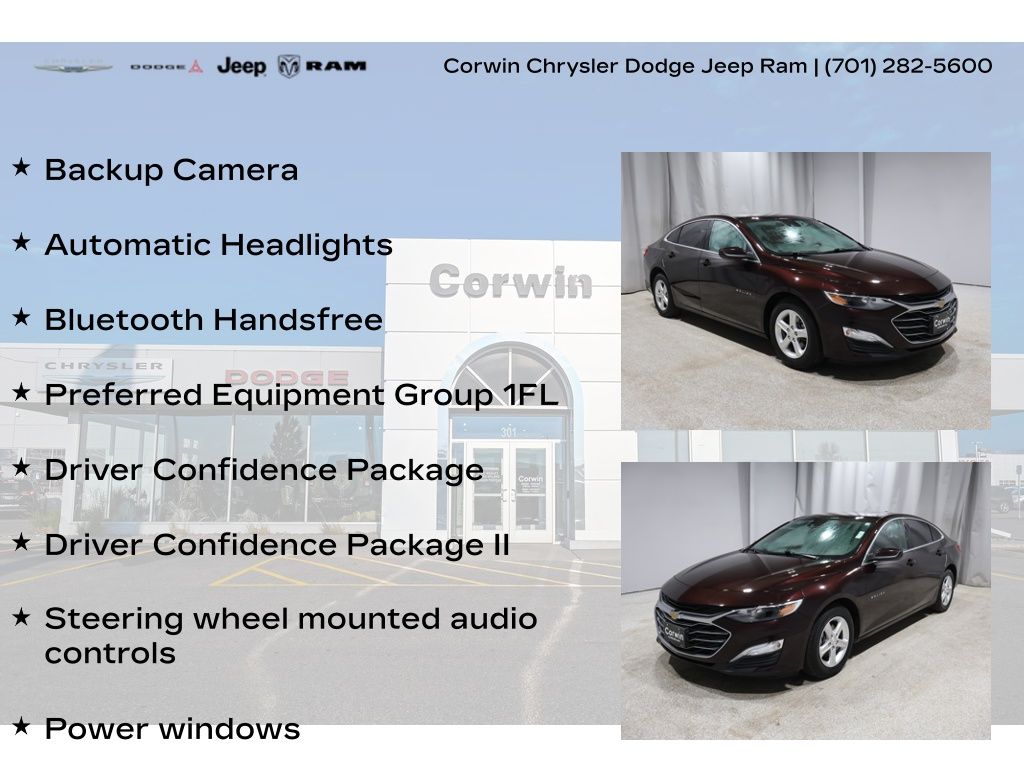This screenshot has width=1024, height=768.
Task: Click the dealership entrance doors
Action: [509, 492]
